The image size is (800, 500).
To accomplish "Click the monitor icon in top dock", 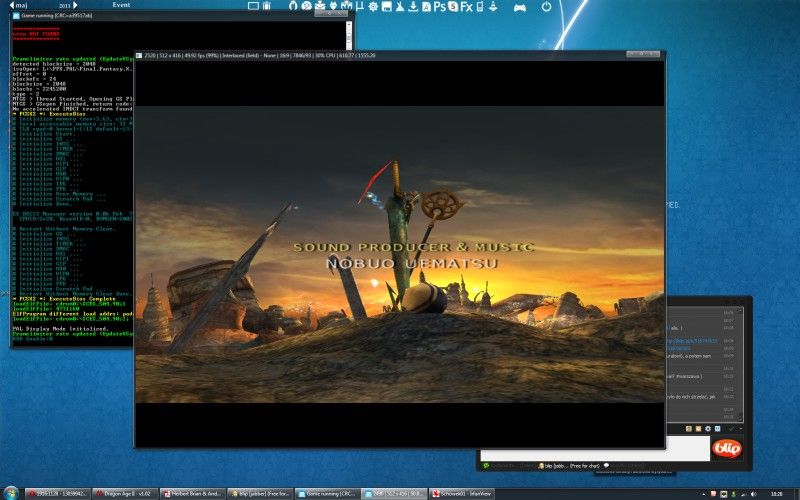I will tap(253, 6).
